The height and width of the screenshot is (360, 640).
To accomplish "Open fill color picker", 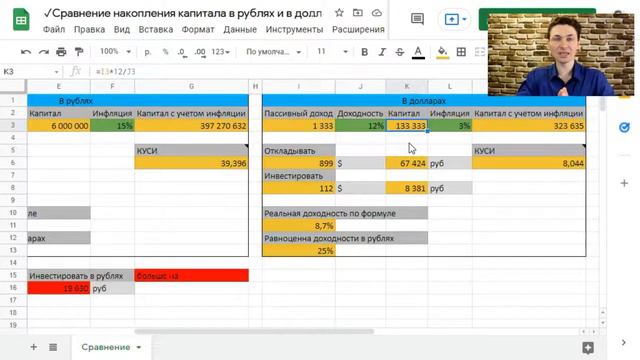I will (442, 52).
